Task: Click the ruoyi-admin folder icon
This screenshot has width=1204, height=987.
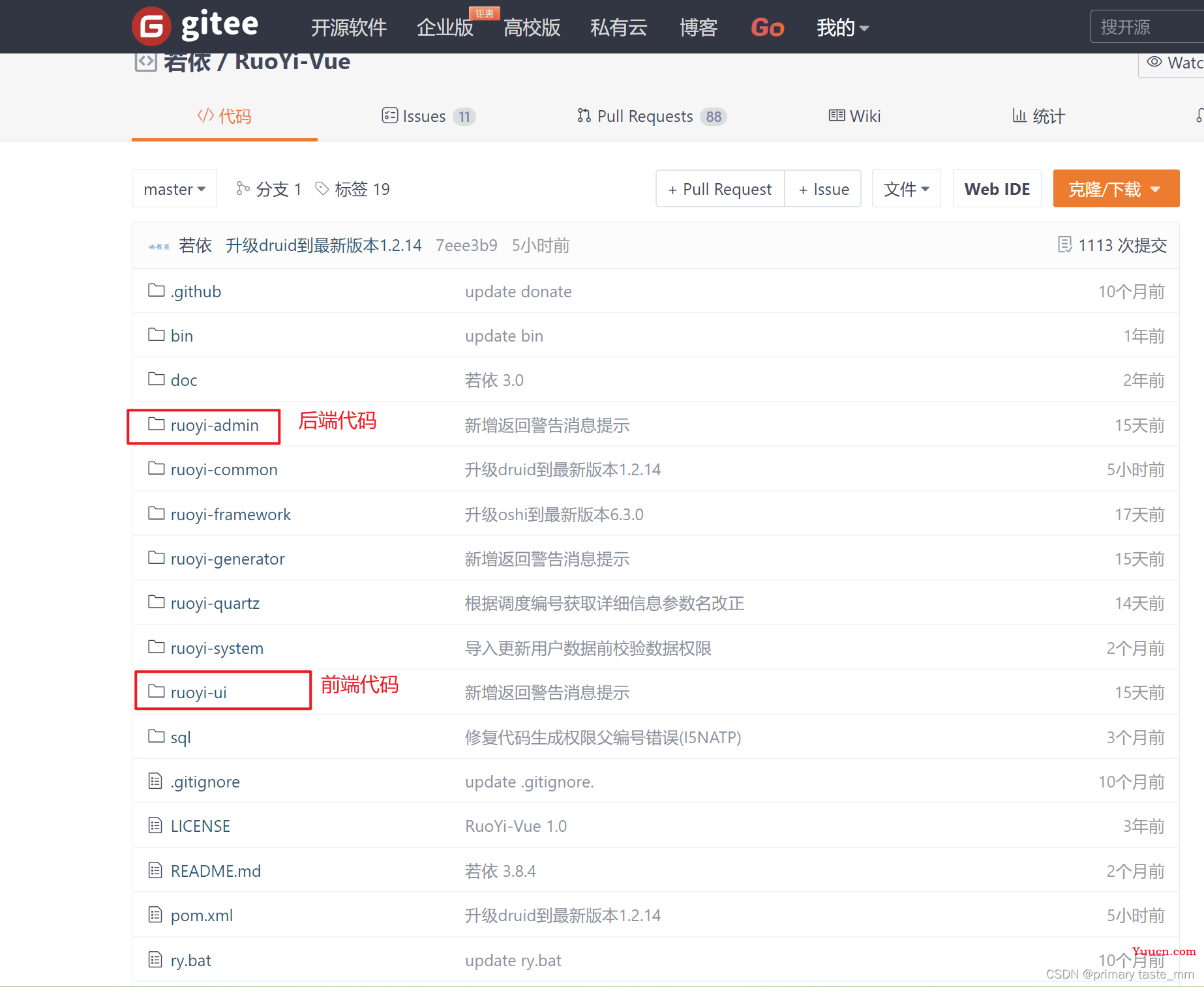Action: (x=156, y=424)
